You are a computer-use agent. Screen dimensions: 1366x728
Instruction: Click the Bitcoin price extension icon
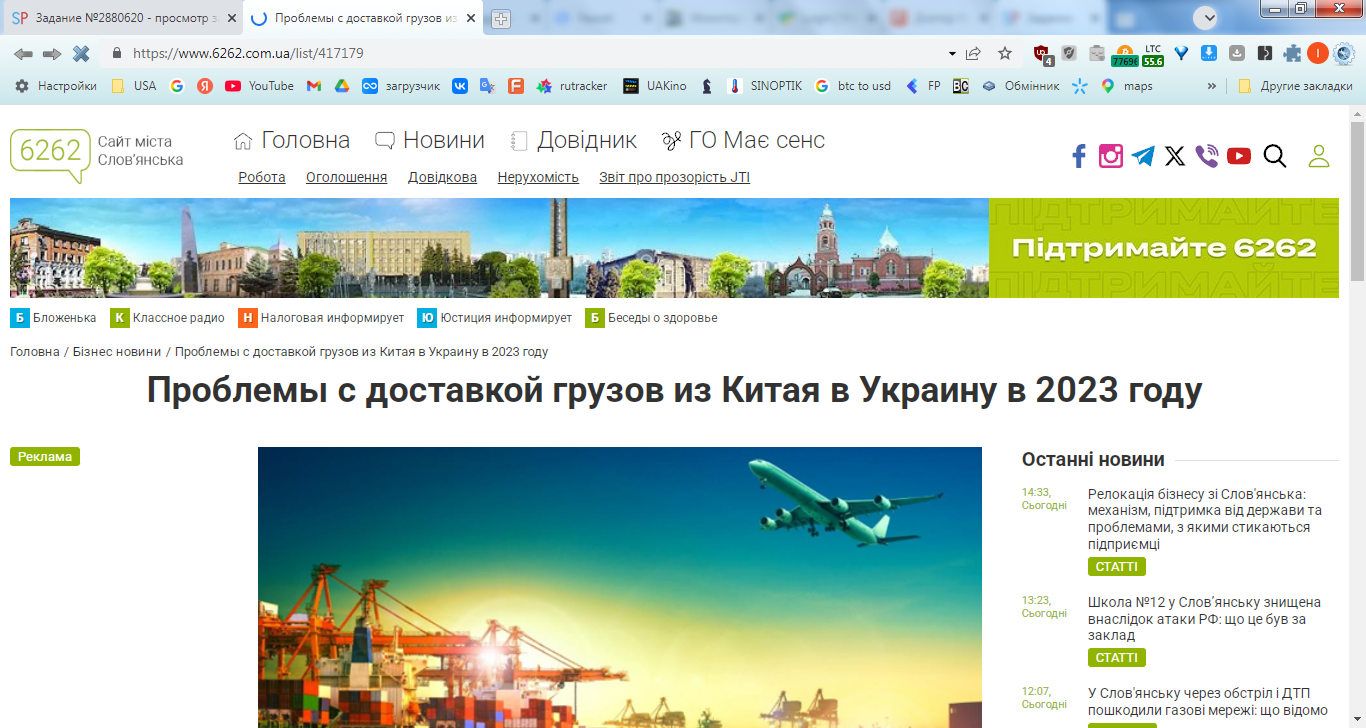click(x=1124, y=54)
